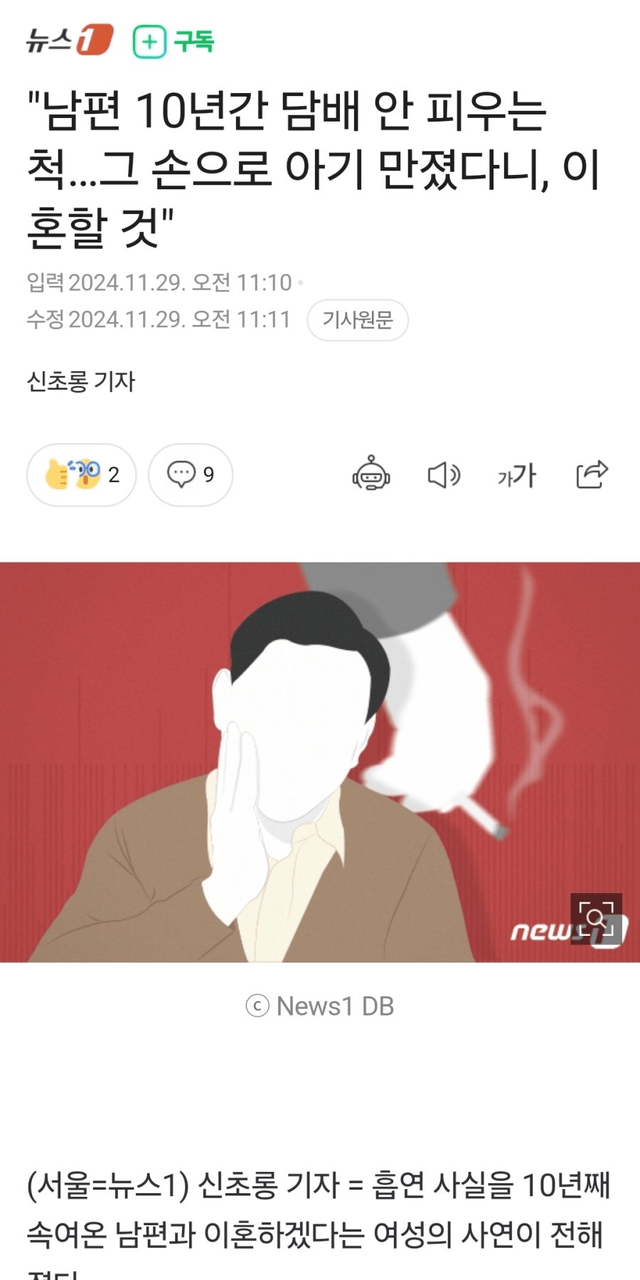Image resolution: width=640 pixels, height=1280 pixels.
Task: Change font size with 가가 icon
Action: click(517, 475)
